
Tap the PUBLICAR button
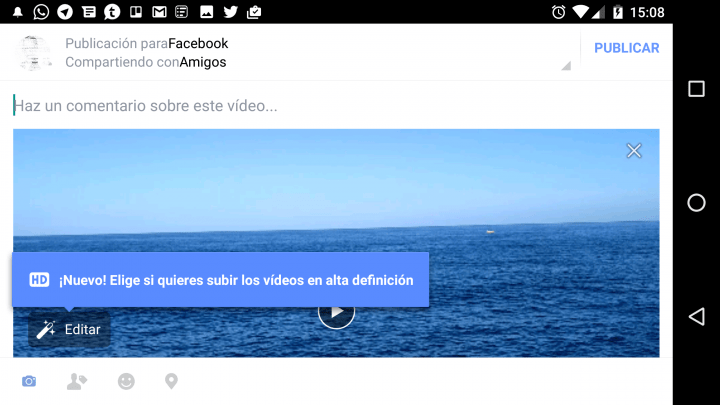point(626,48)
